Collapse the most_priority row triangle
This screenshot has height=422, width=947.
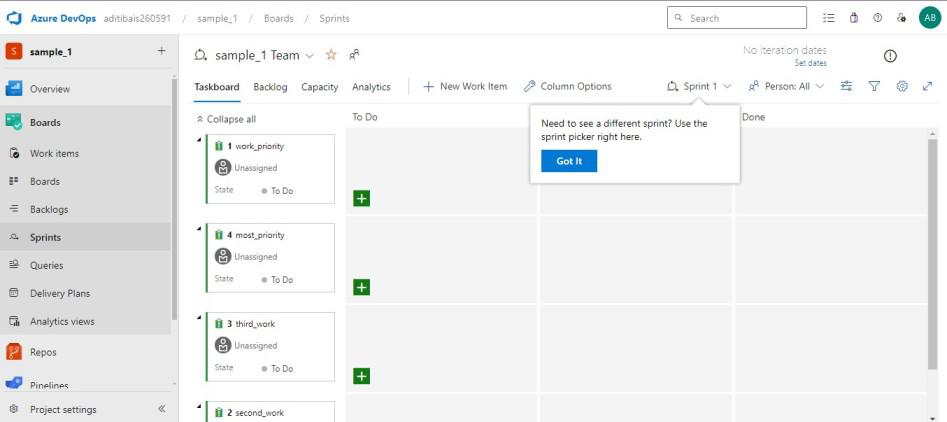(199, 227)
